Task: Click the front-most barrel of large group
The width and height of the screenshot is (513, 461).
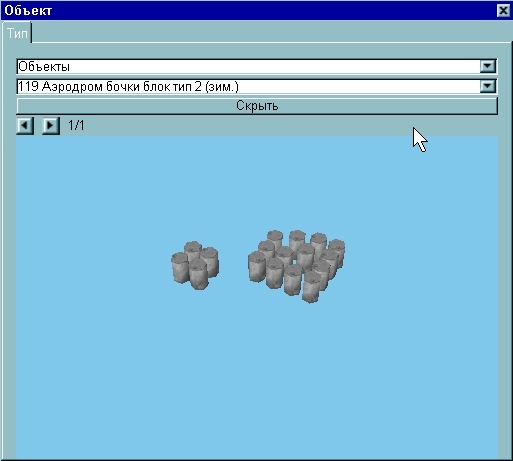Action: [311, 287]
